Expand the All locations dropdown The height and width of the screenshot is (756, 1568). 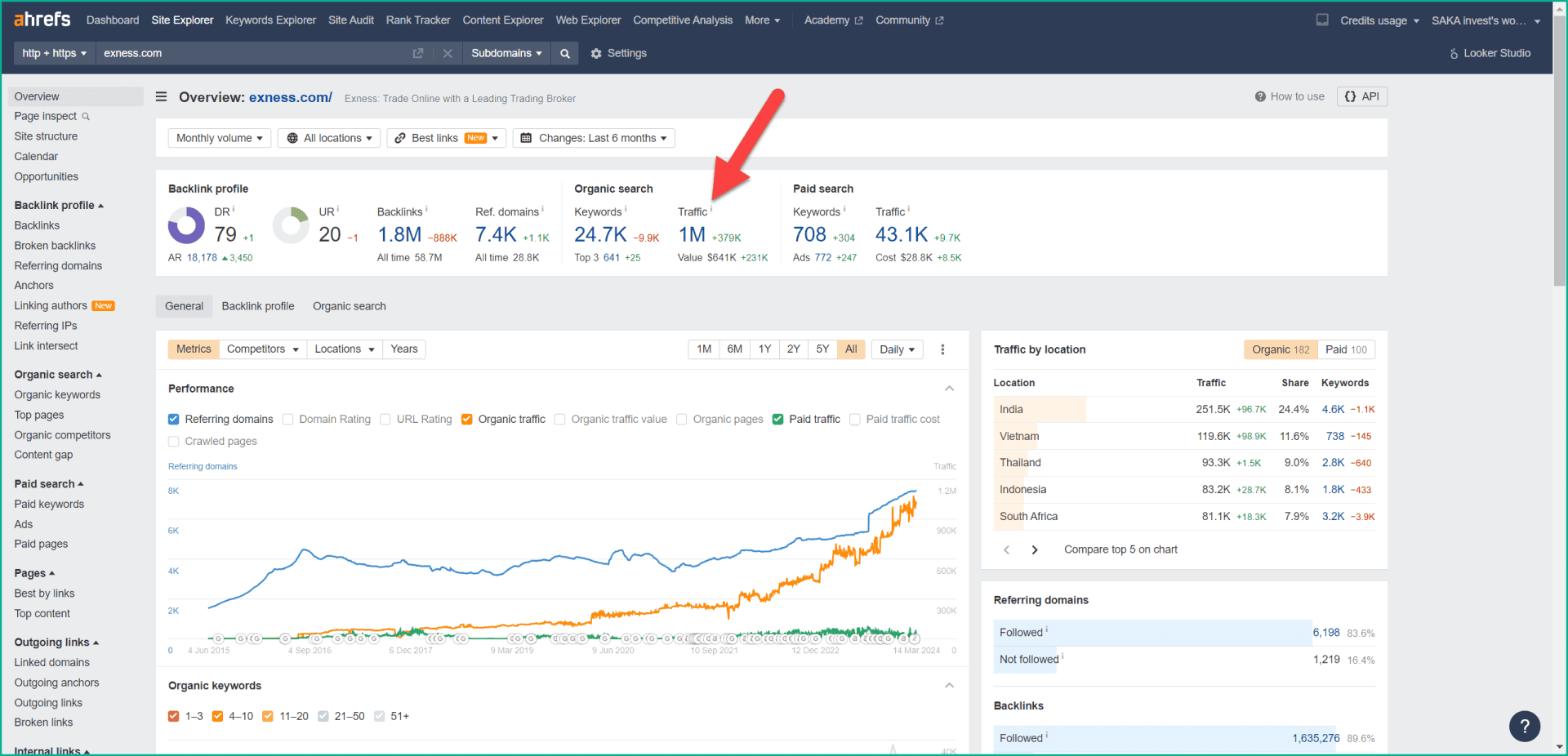click(328, 137)
